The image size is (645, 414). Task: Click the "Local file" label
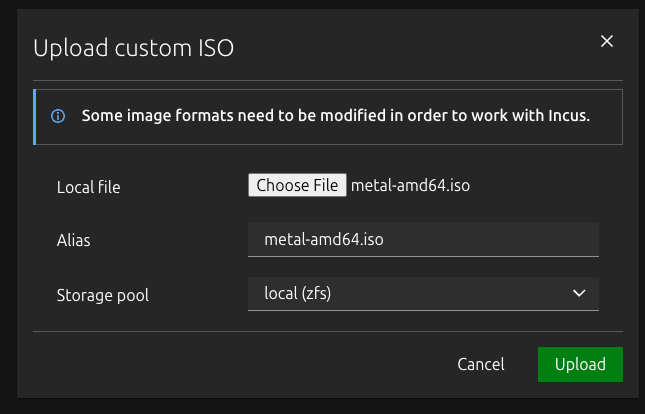tap(89, 187)
